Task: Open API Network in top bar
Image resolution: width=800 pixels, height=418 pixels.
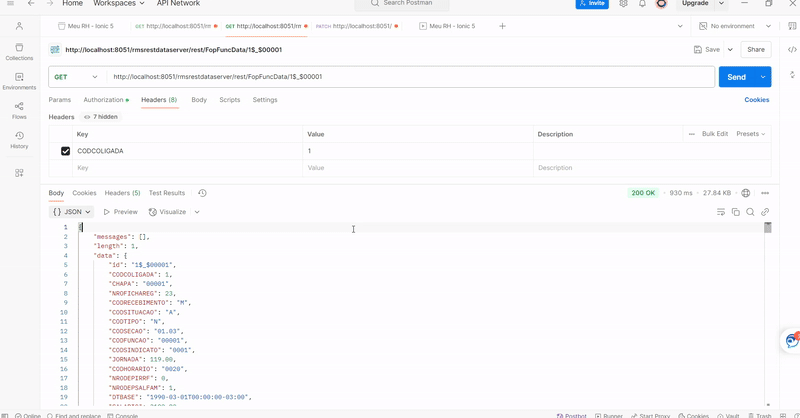Action: [x=179, y=3]
